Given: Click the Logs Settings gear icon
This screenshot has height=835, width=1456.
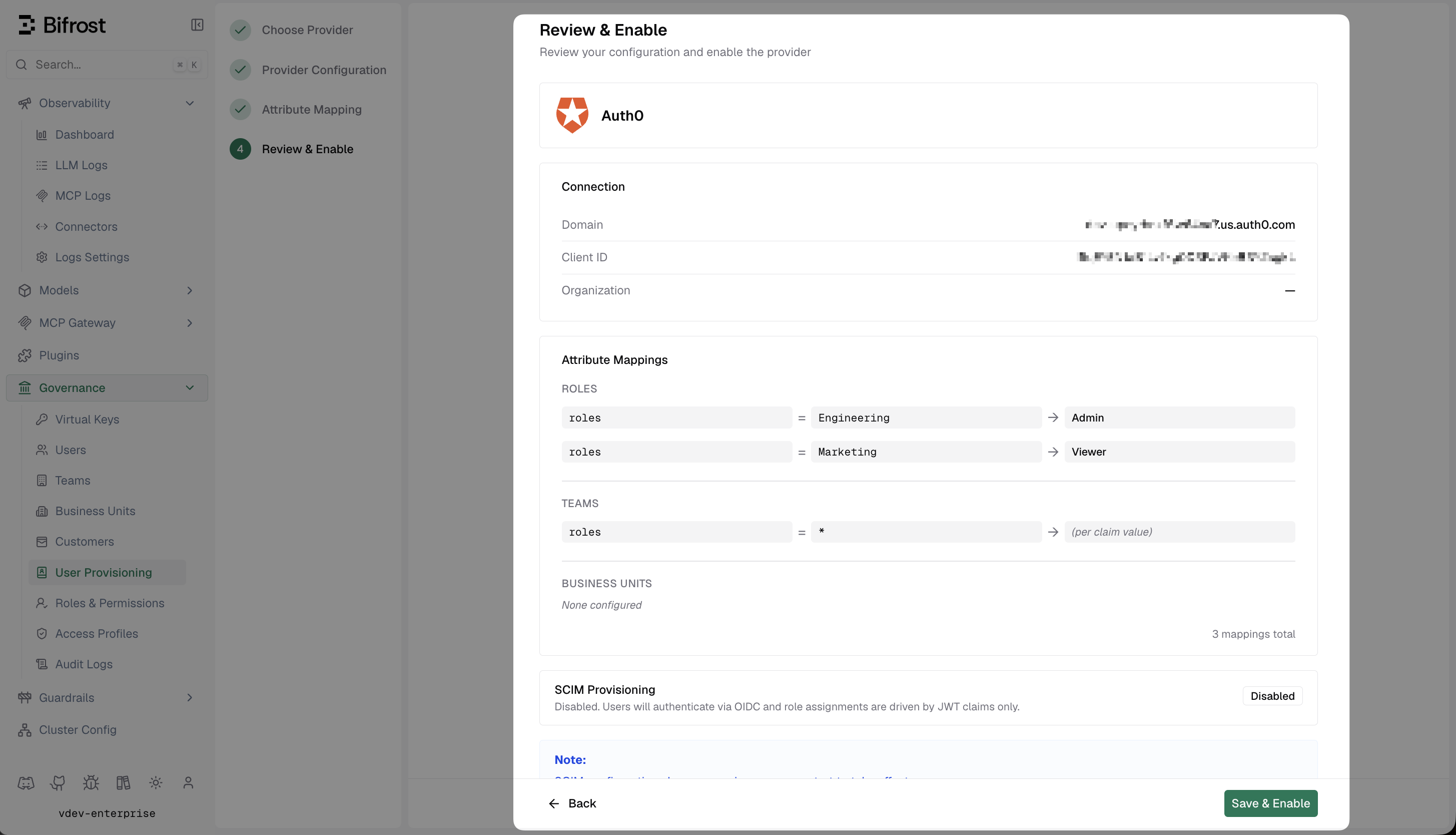Looking at the screenshot, I should pyautogui.click(x=42, y=257).
